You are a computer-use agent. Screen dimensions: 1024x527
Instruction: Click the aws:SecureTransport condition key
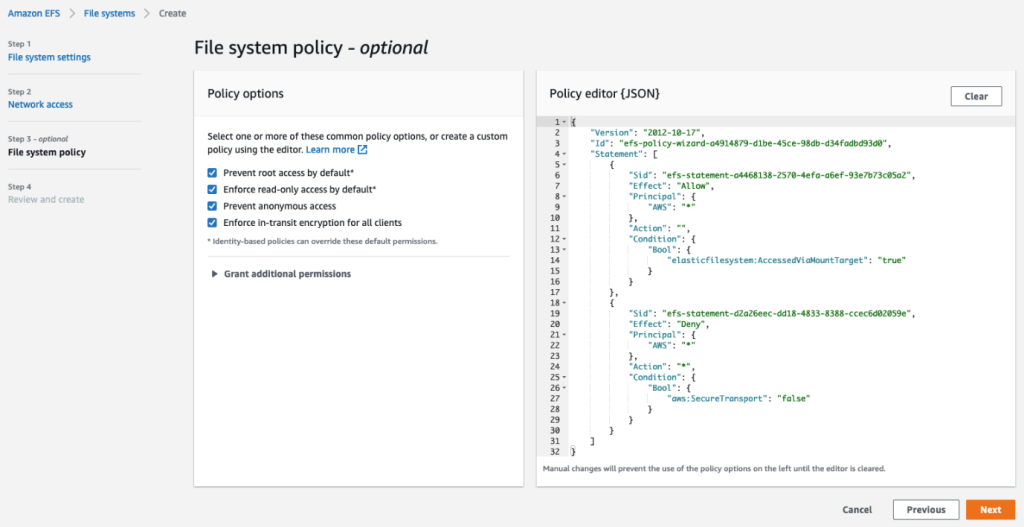[715, 399]
